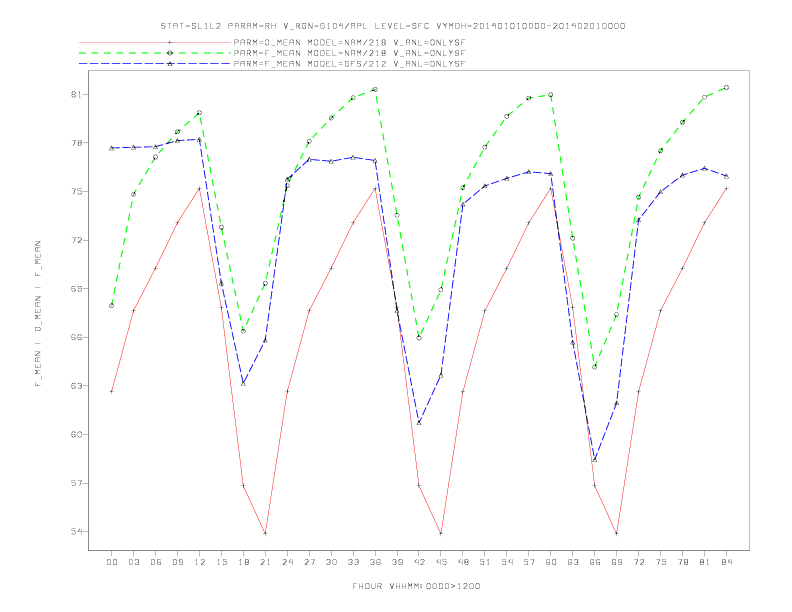Click x-axis forecast hour label 63

573,562
